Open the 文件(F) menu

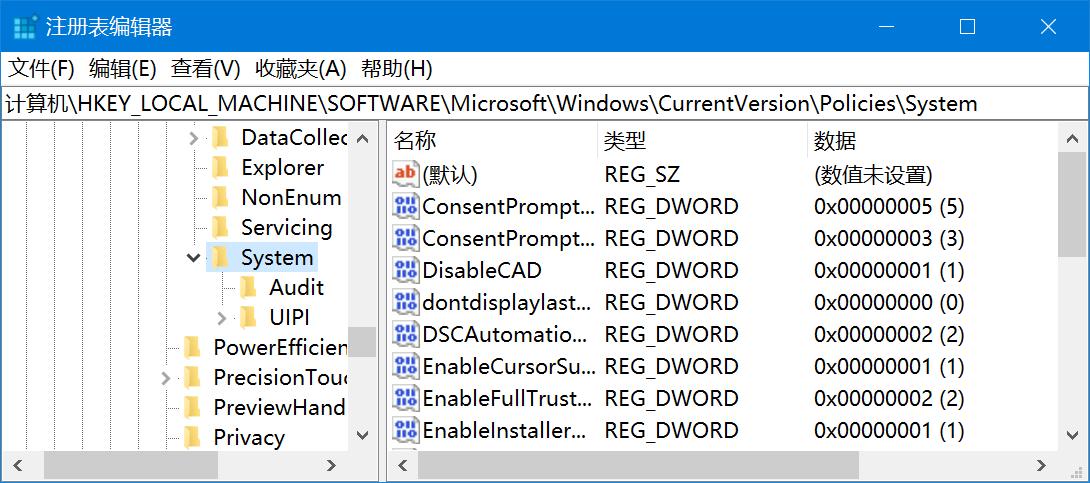click(41, 69)
